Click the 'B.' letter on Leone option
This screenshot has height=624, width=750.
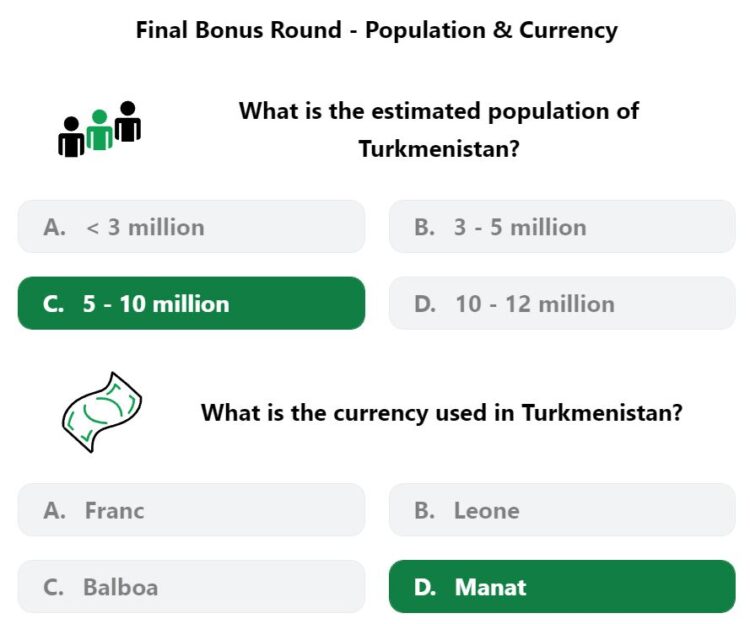click(x=424, y=510)
